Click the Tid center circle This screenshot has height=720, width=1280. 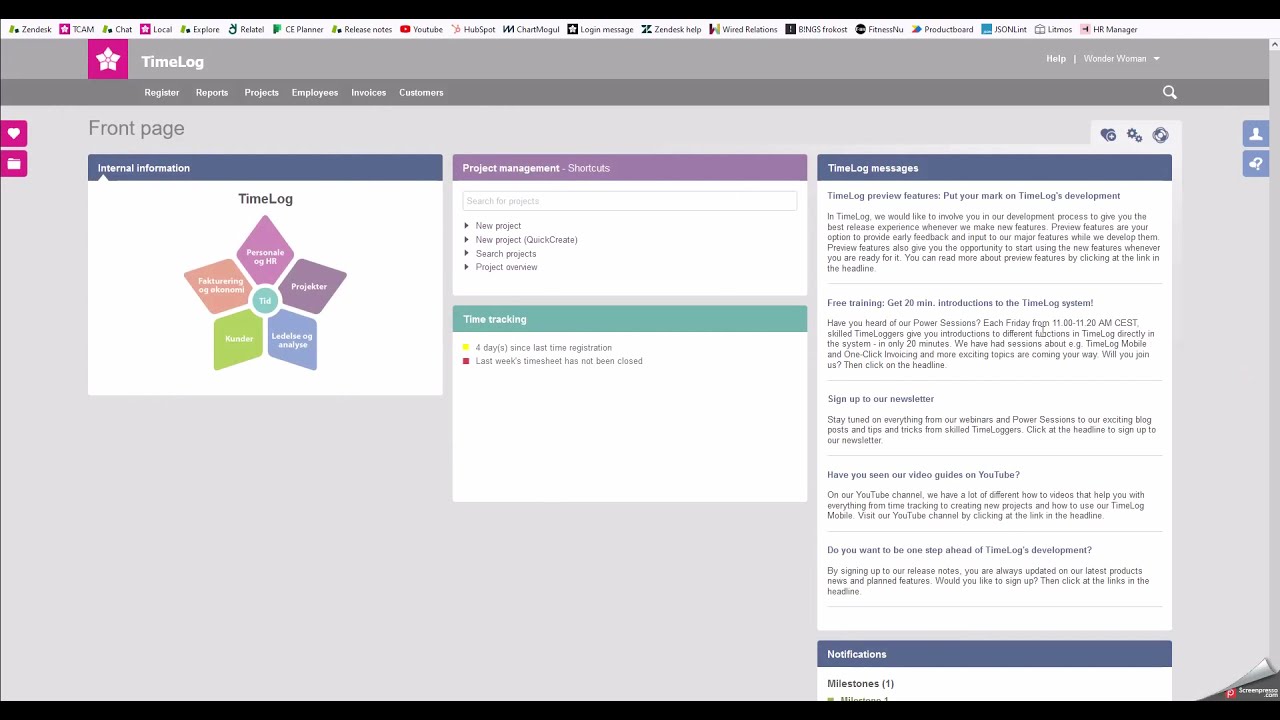pos(265,301)
